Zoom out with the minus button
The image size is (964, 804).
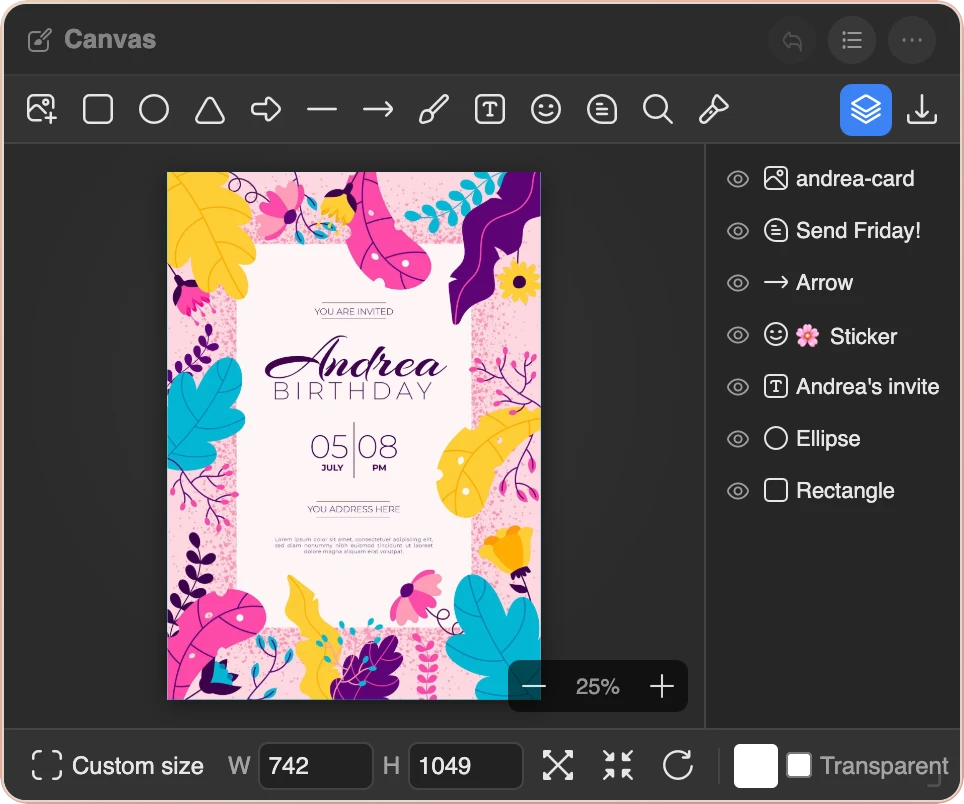[x=534, y=686]
